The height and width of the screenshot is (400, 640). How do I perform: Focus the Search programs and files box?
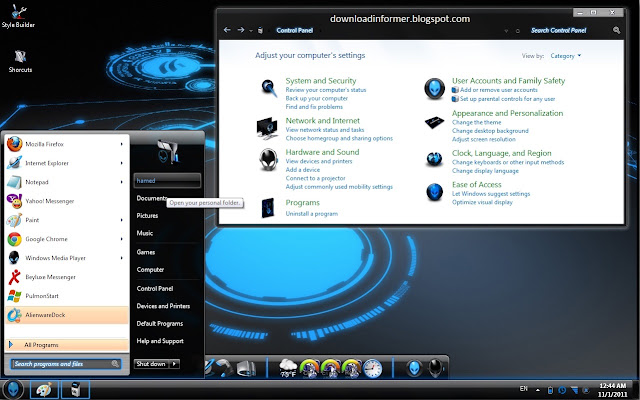[x=65, y=364]
